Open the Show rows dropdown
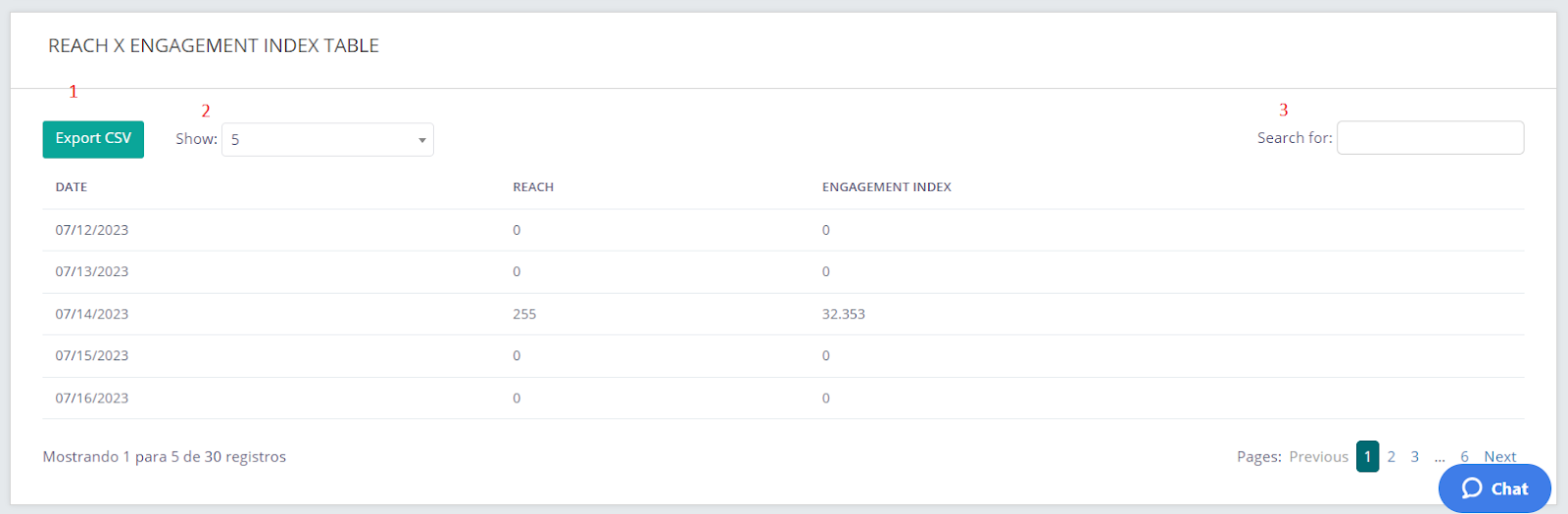The width and height of the screenshot is (1568, 514). [327, 140]
